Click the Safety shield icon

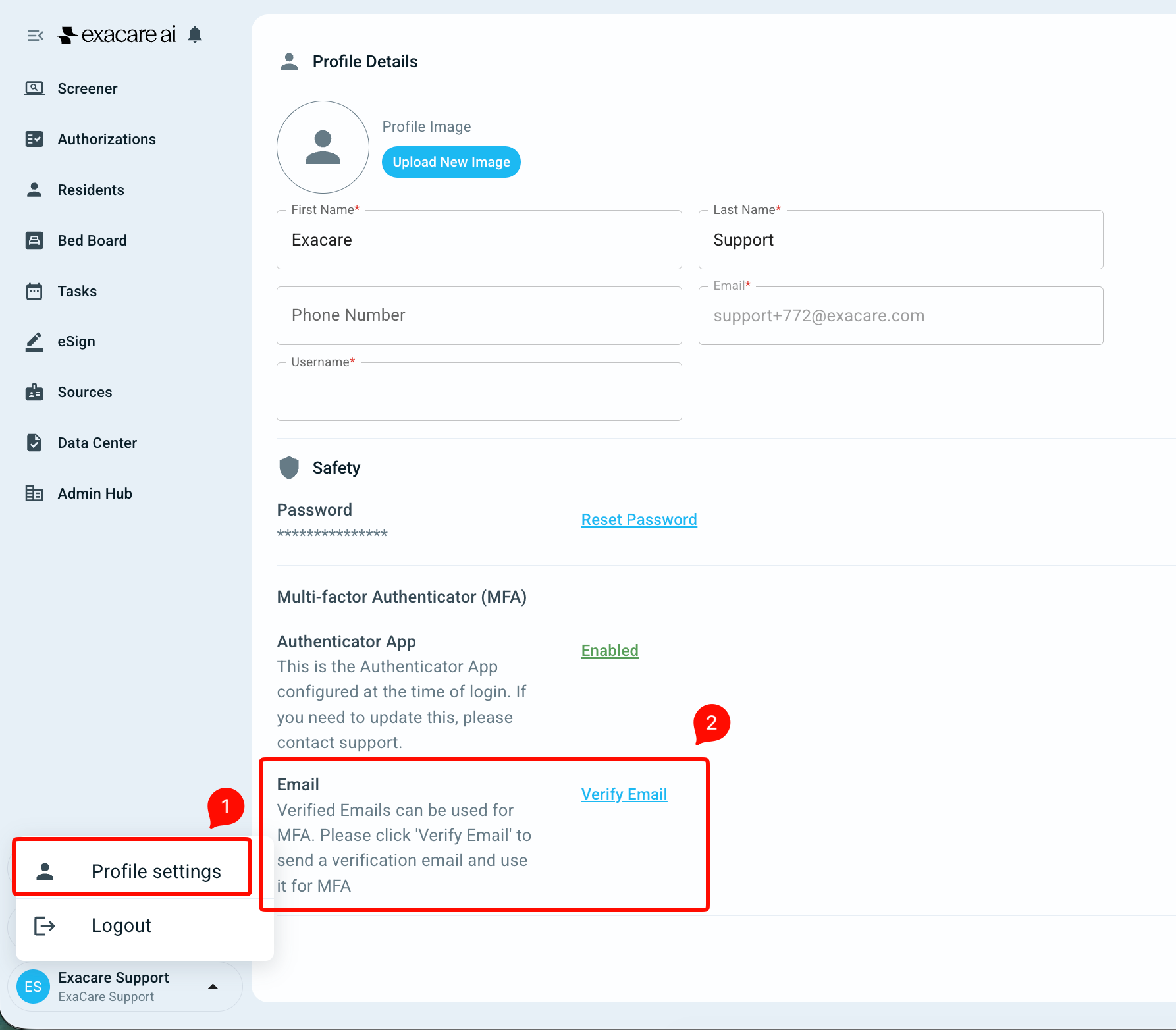pos(289,468)
